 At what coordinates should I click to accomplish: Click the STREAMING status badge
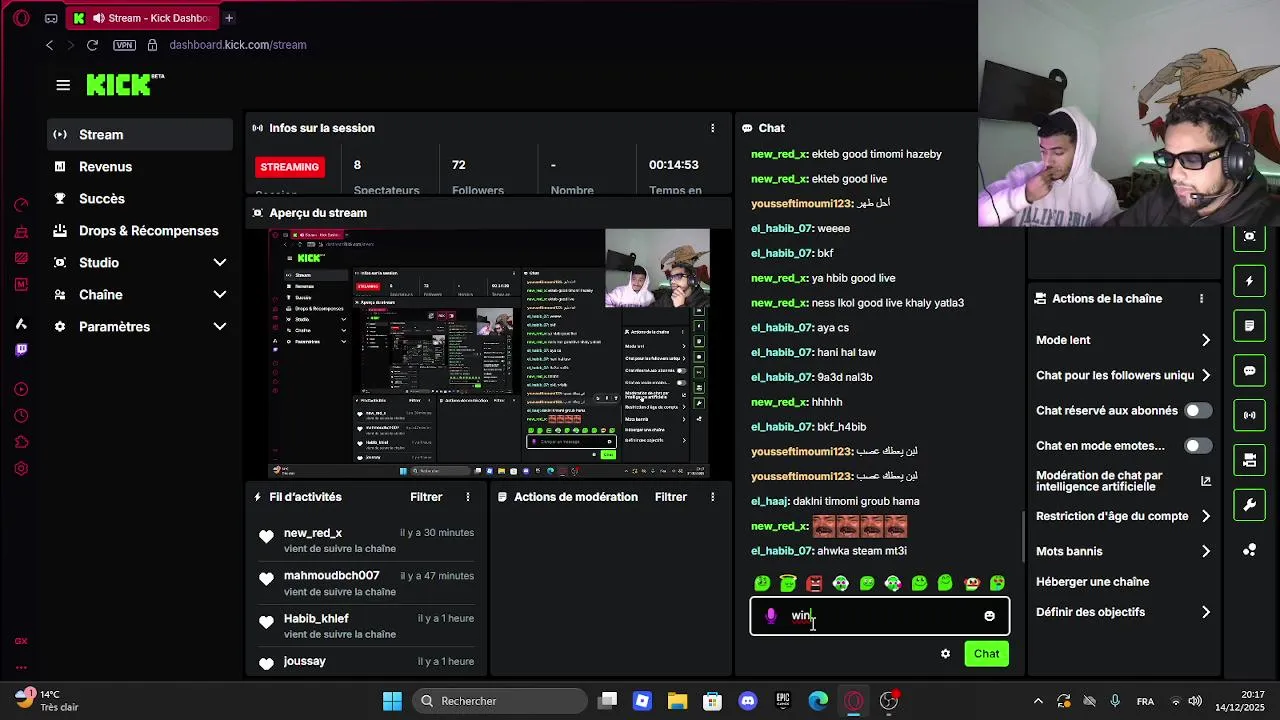(x=289, y=167)
